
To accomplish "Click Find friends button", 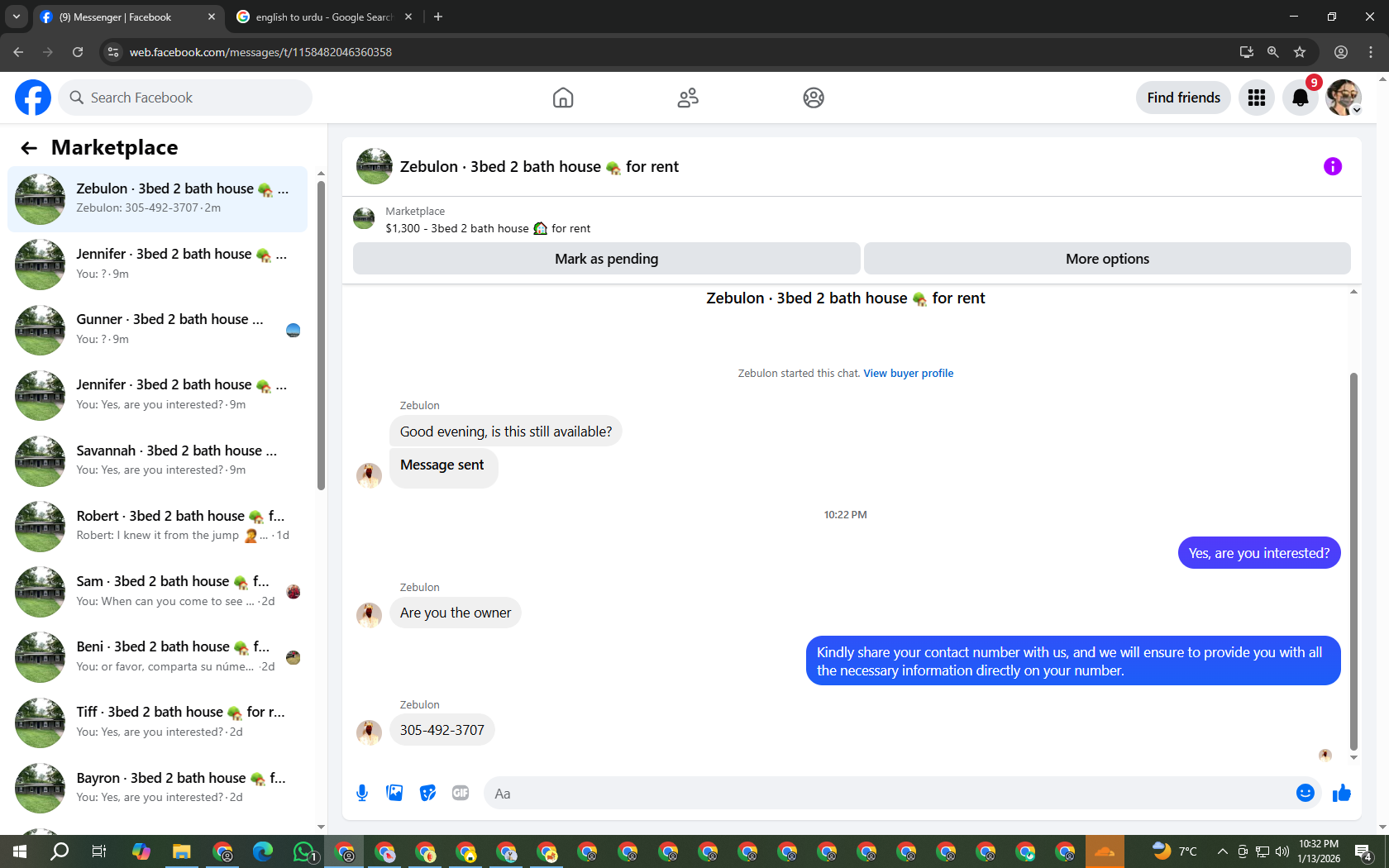I will pos(1183,98).
